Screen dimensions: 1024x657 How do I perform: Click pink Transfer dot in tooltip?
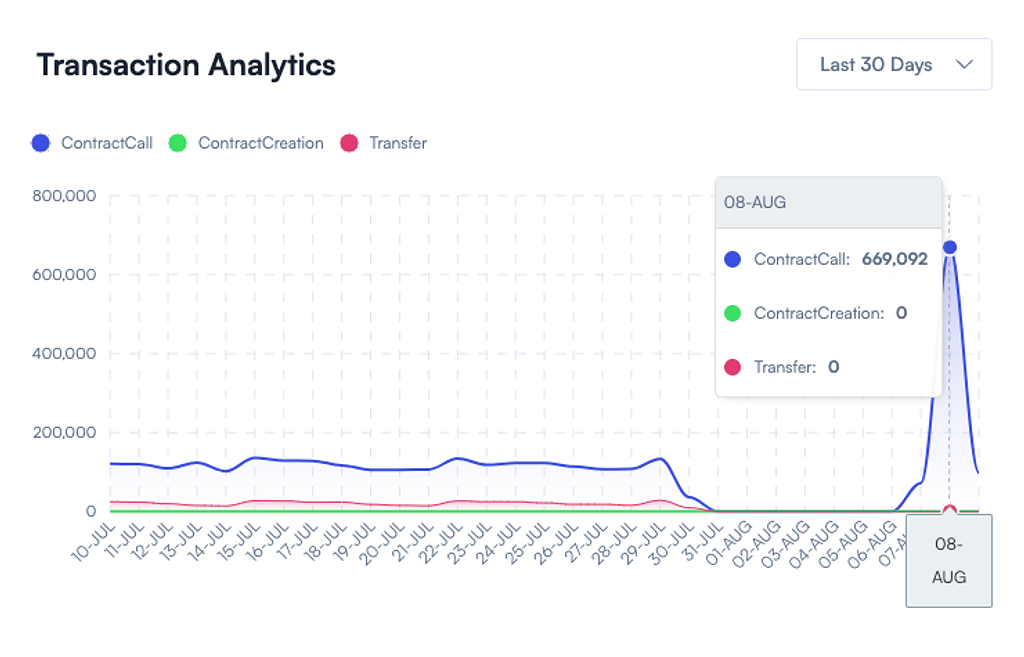732,367
